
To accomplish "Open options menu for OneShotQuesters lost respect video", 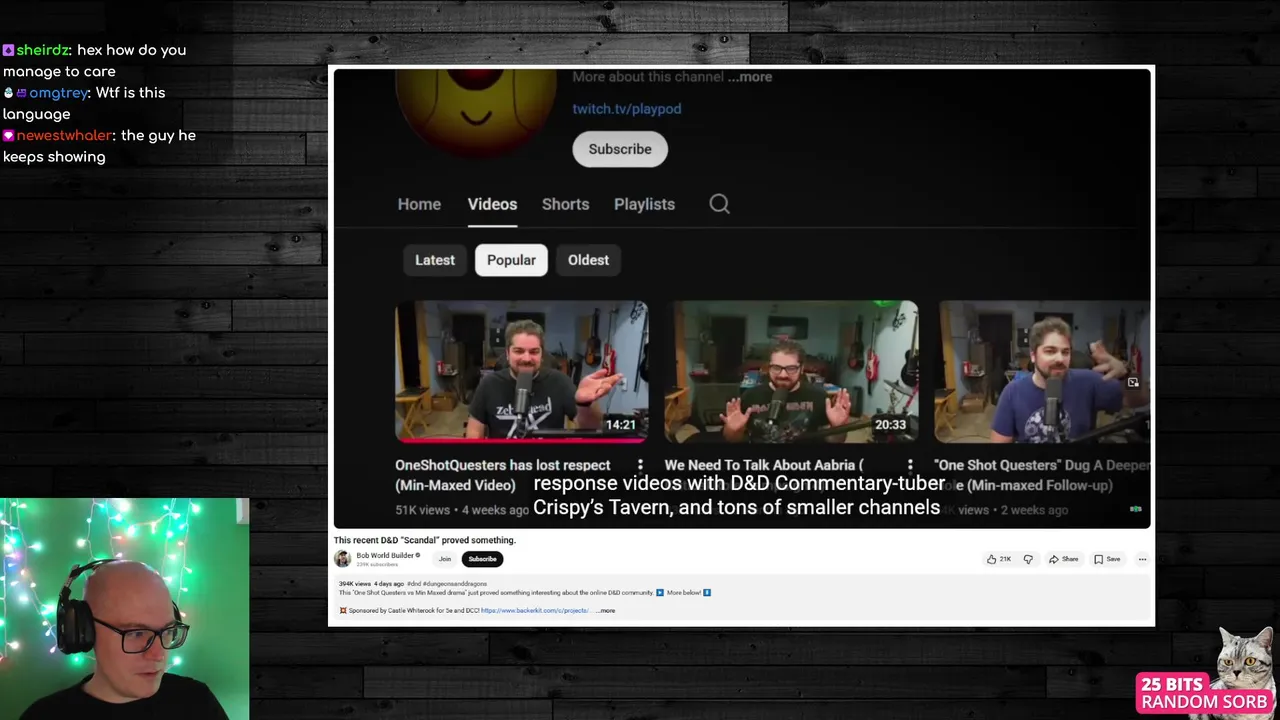I will pyautogui.click(x=640, y=465).
